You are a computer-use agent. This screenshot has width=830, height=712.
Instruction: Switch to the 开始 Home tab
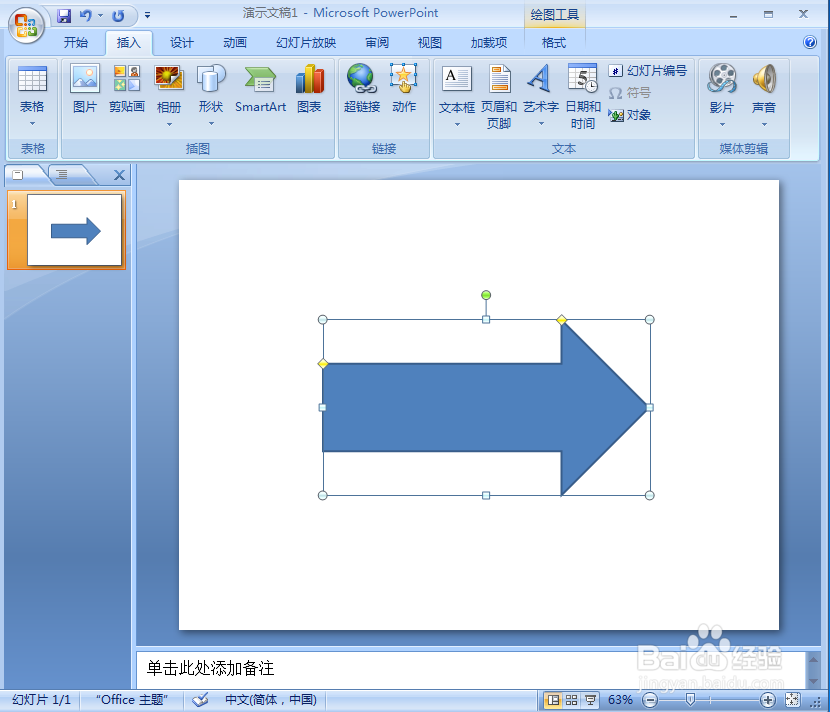(76, 42)
